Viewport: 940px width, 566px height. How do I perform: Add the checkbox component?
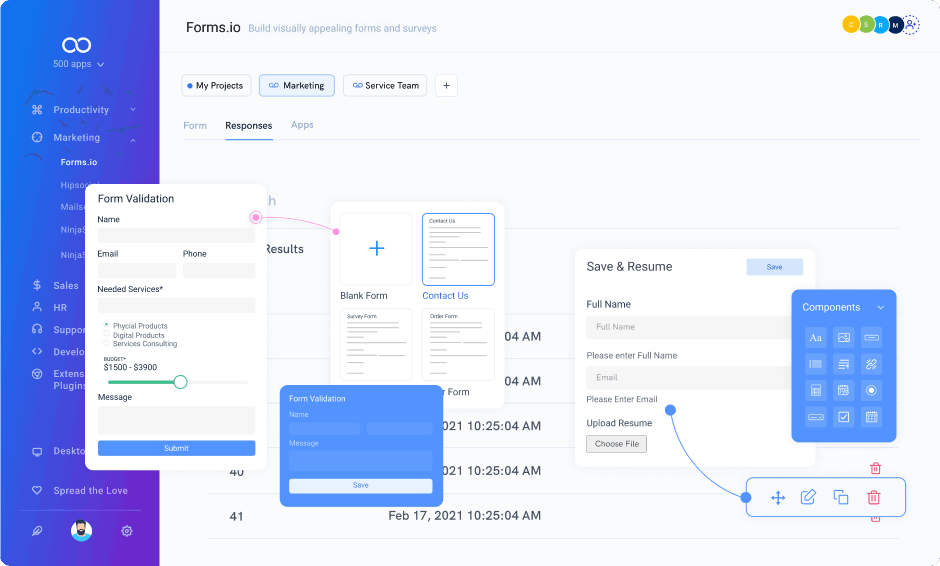click(843, 417)
